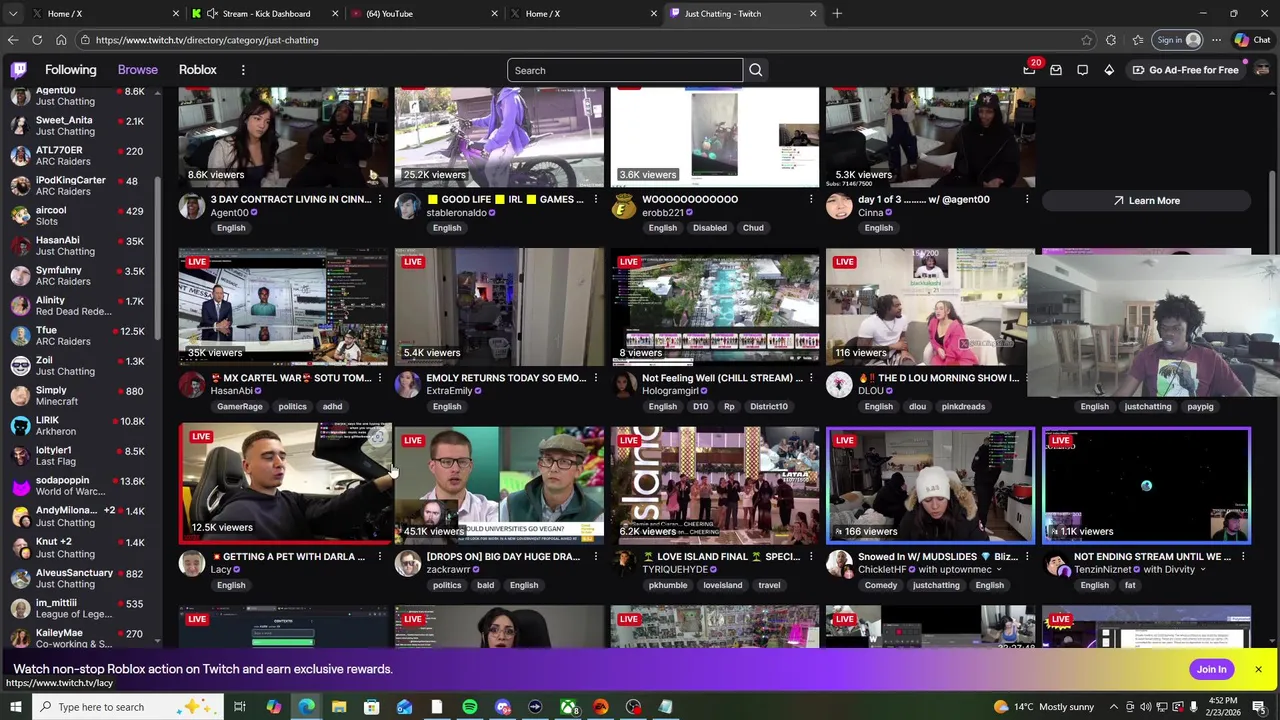The image size is (1280, 720).
Task: Mute the Stream - Kick Dashboard tab audio
Action: pyautogui.click(x=212, y=14)
